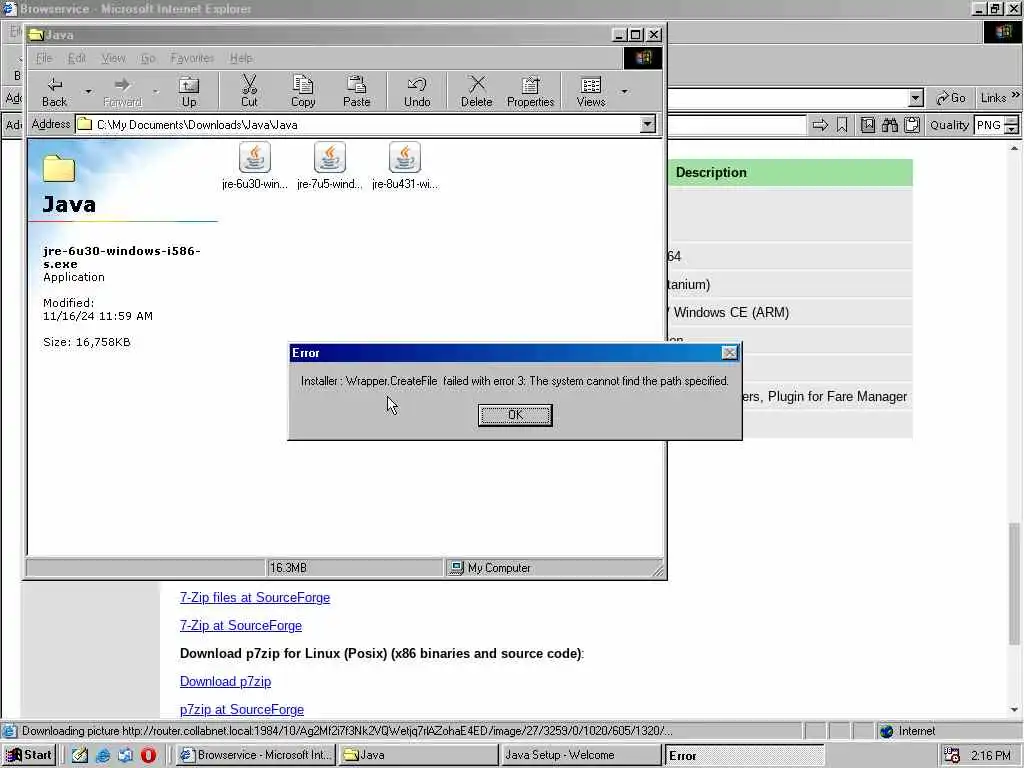This screenshot has width=1024, height=768.
Task: Click the Delete toolbar icon
Action: 477,91
